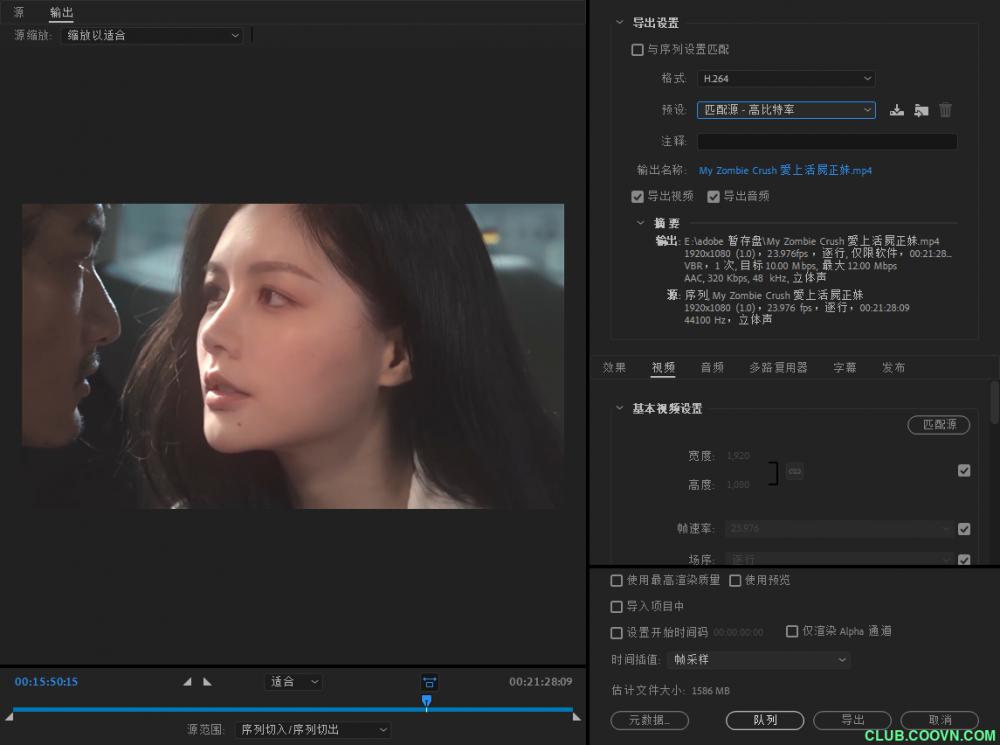Click the 匹配源 button
This screenshot has height=745, width=1000.
(939, 425)
